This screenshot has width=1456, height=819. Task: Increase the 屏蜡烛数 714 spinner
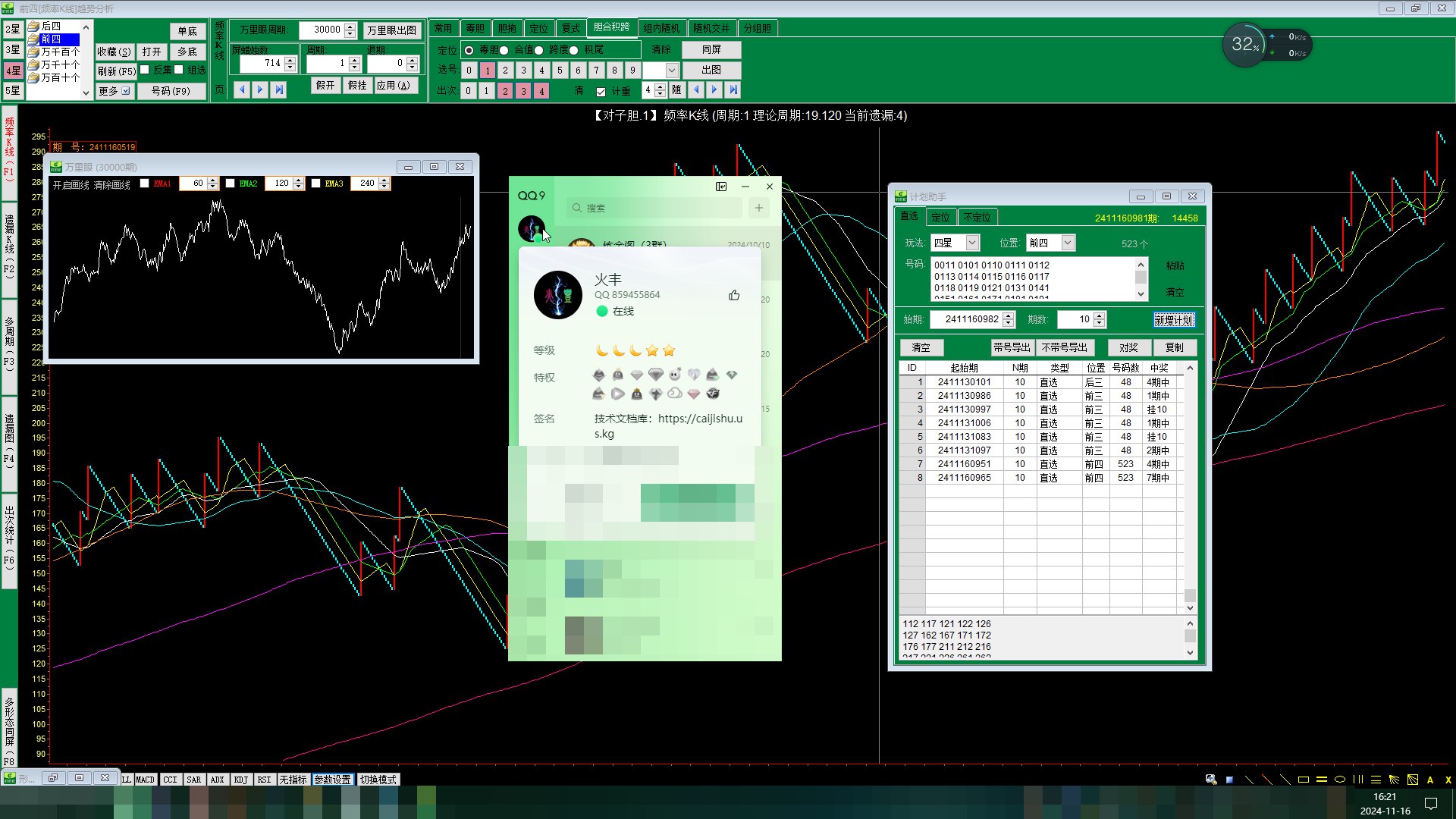(290, 60)
